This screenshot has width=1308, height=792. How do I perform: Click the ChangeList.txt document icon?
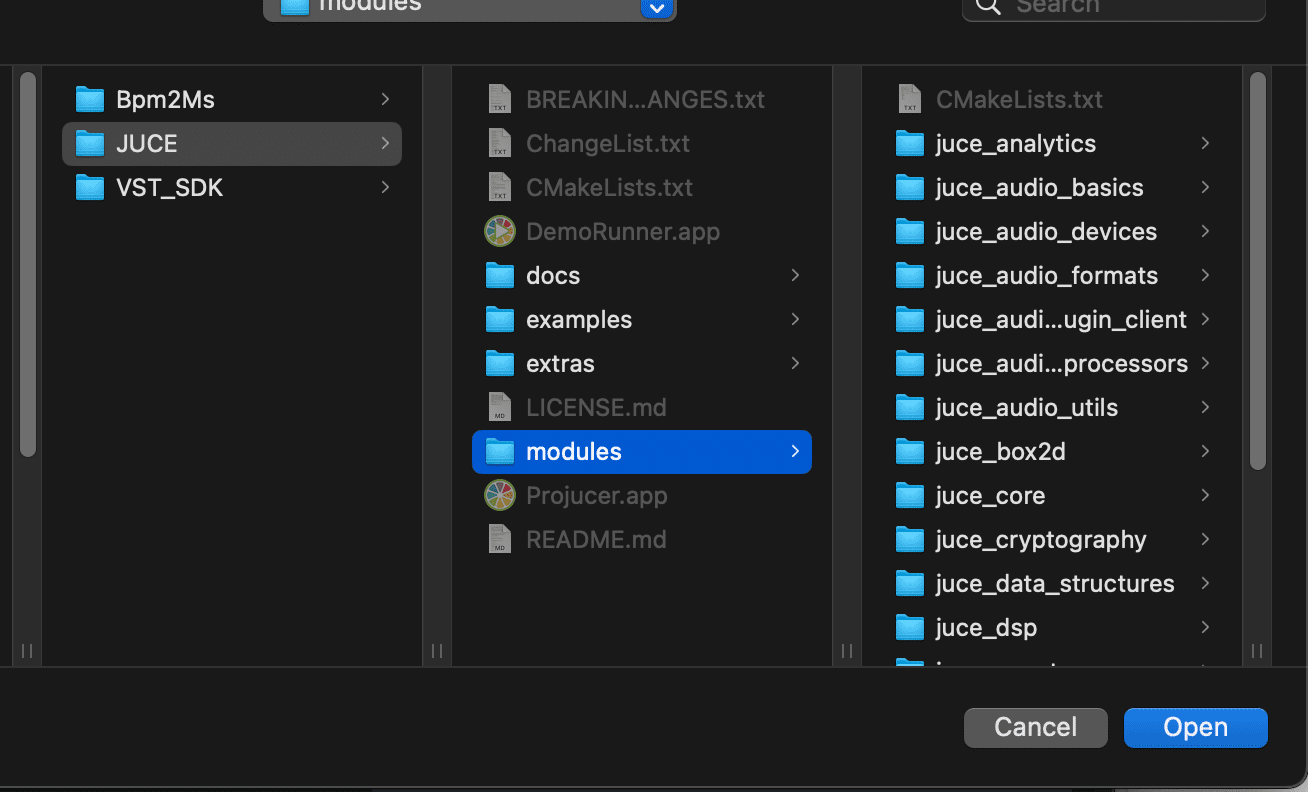point(499,144)
